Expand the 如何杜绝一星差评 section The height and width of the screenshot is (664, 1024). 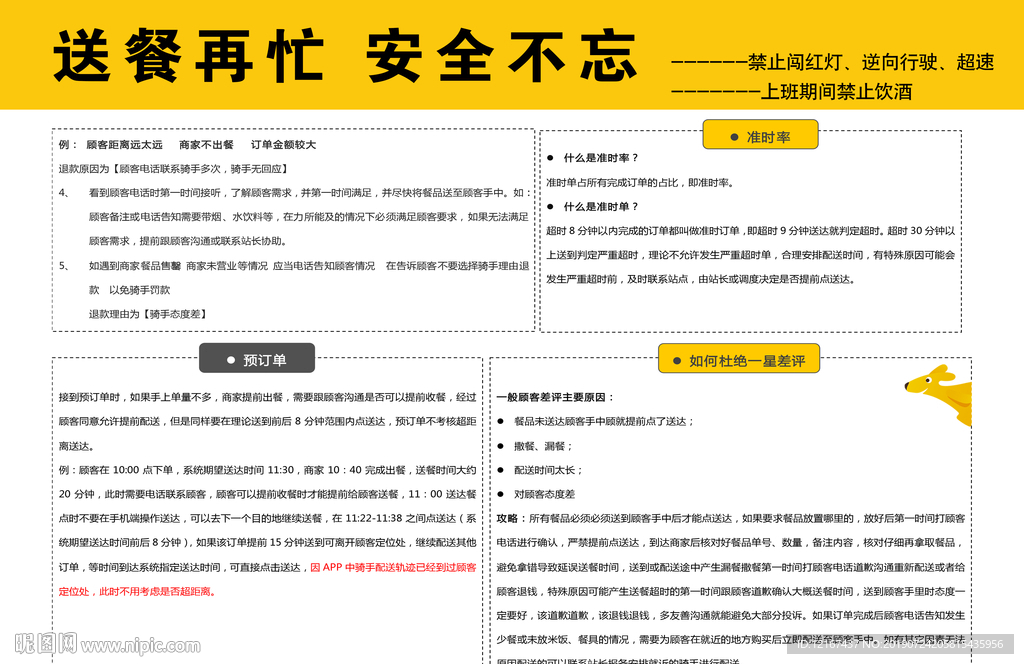(739, 358)
